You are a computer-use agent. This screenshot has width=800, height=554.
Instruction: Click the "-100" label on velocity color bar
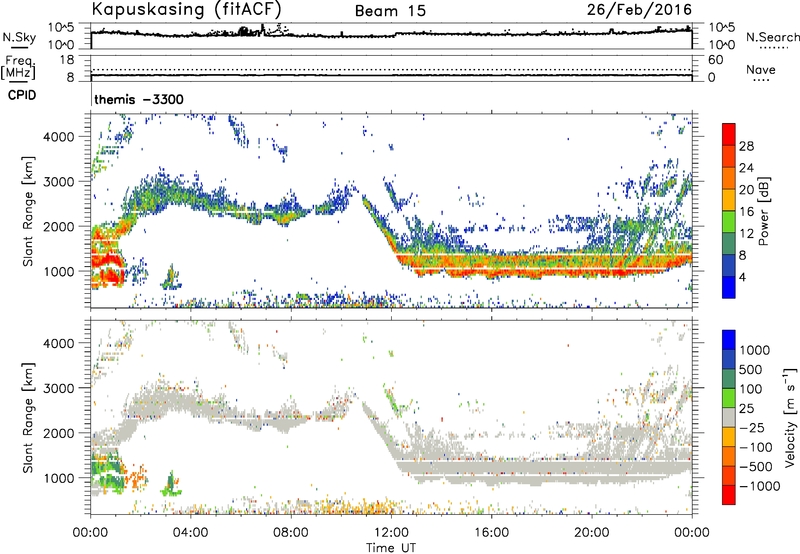click(x=756, y=447)
